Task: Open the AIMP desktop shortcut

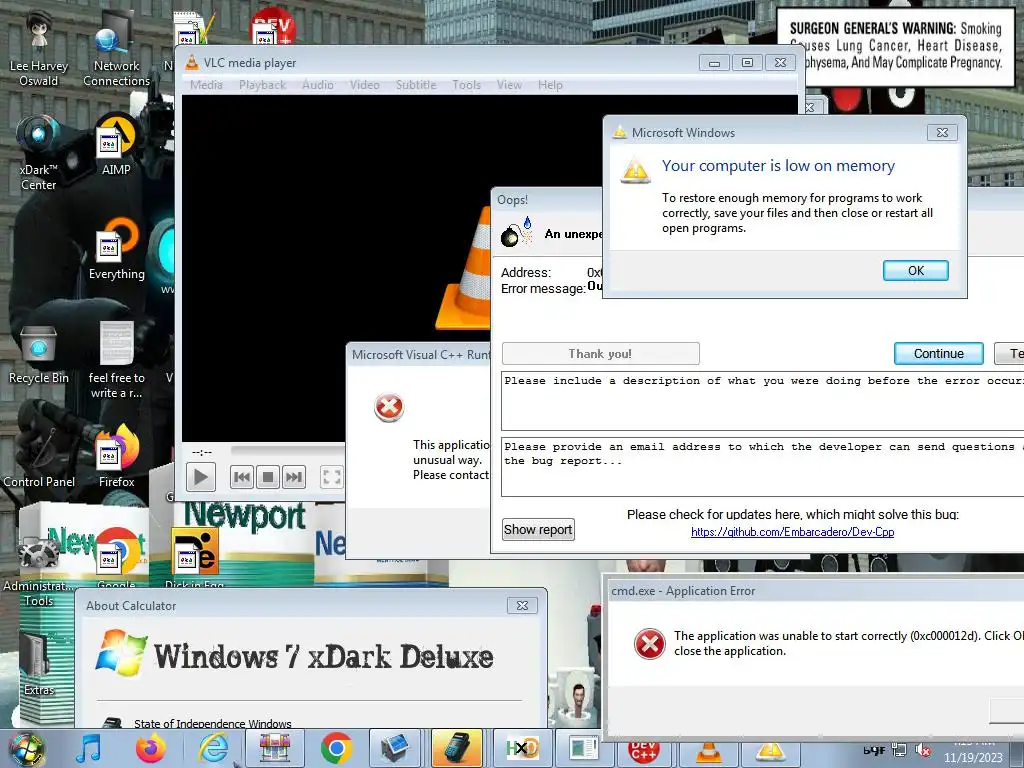Action: (x=116, y=146)
